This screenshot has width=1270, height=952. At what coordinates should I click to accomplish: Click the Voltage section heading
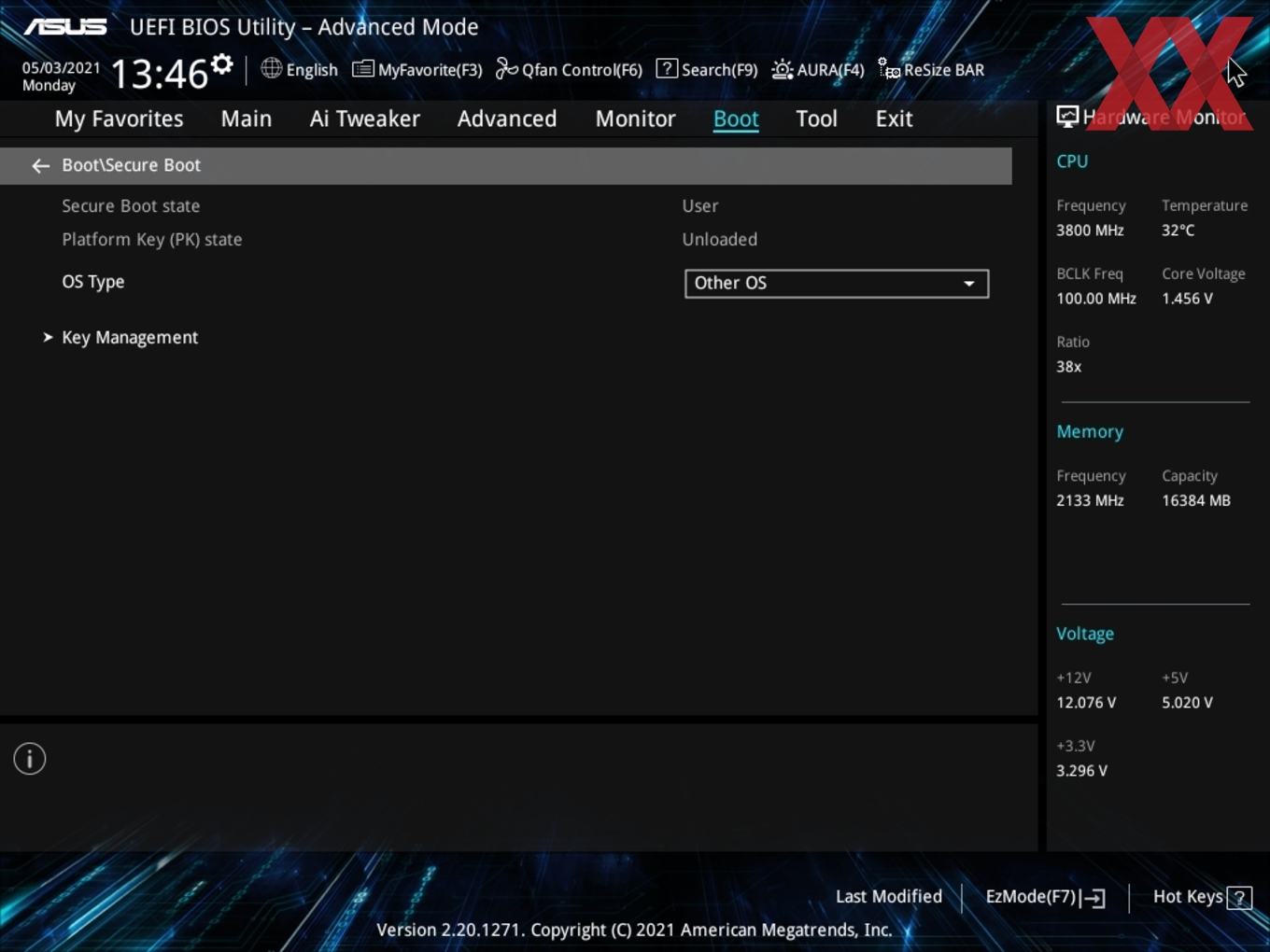pos(1085,634)
